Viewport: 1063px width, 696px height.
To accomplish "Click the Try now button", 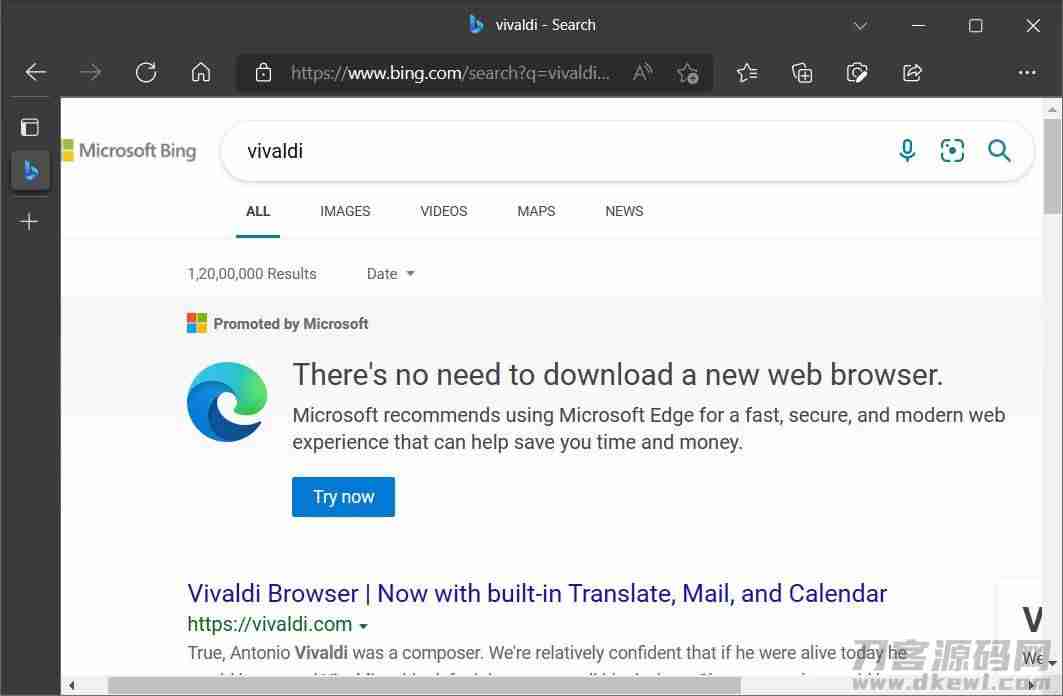I will coord(343,497).
